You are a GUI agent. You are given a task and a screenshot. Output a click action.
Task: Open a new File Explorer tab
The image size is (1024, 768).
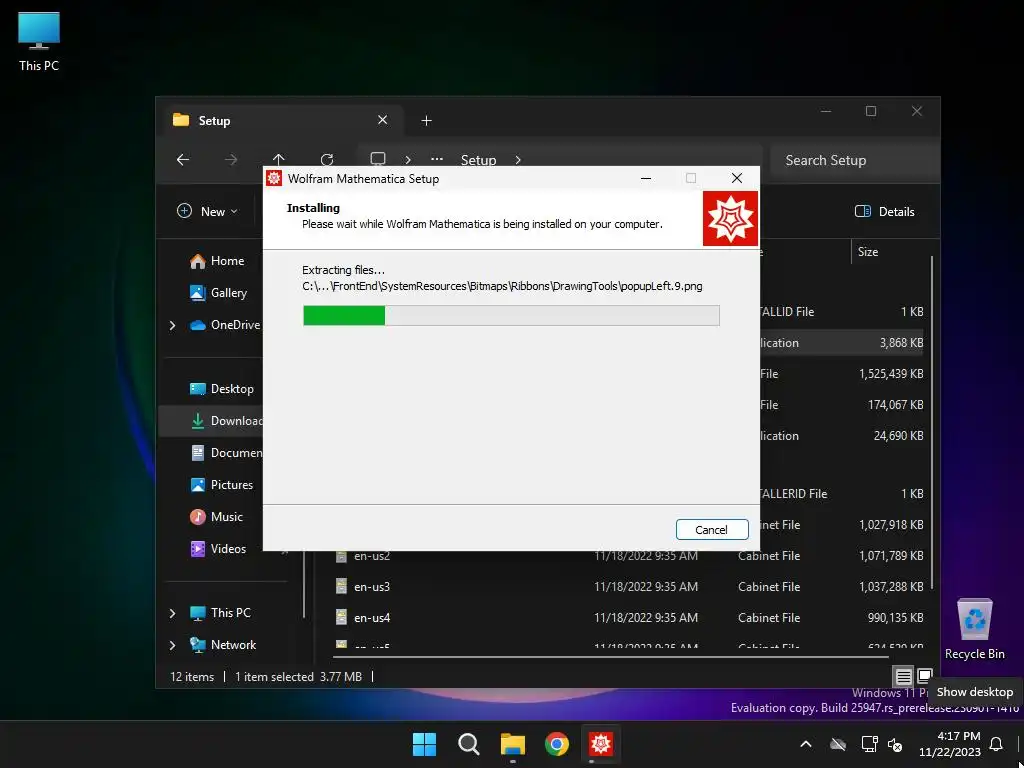click(426, 121)
